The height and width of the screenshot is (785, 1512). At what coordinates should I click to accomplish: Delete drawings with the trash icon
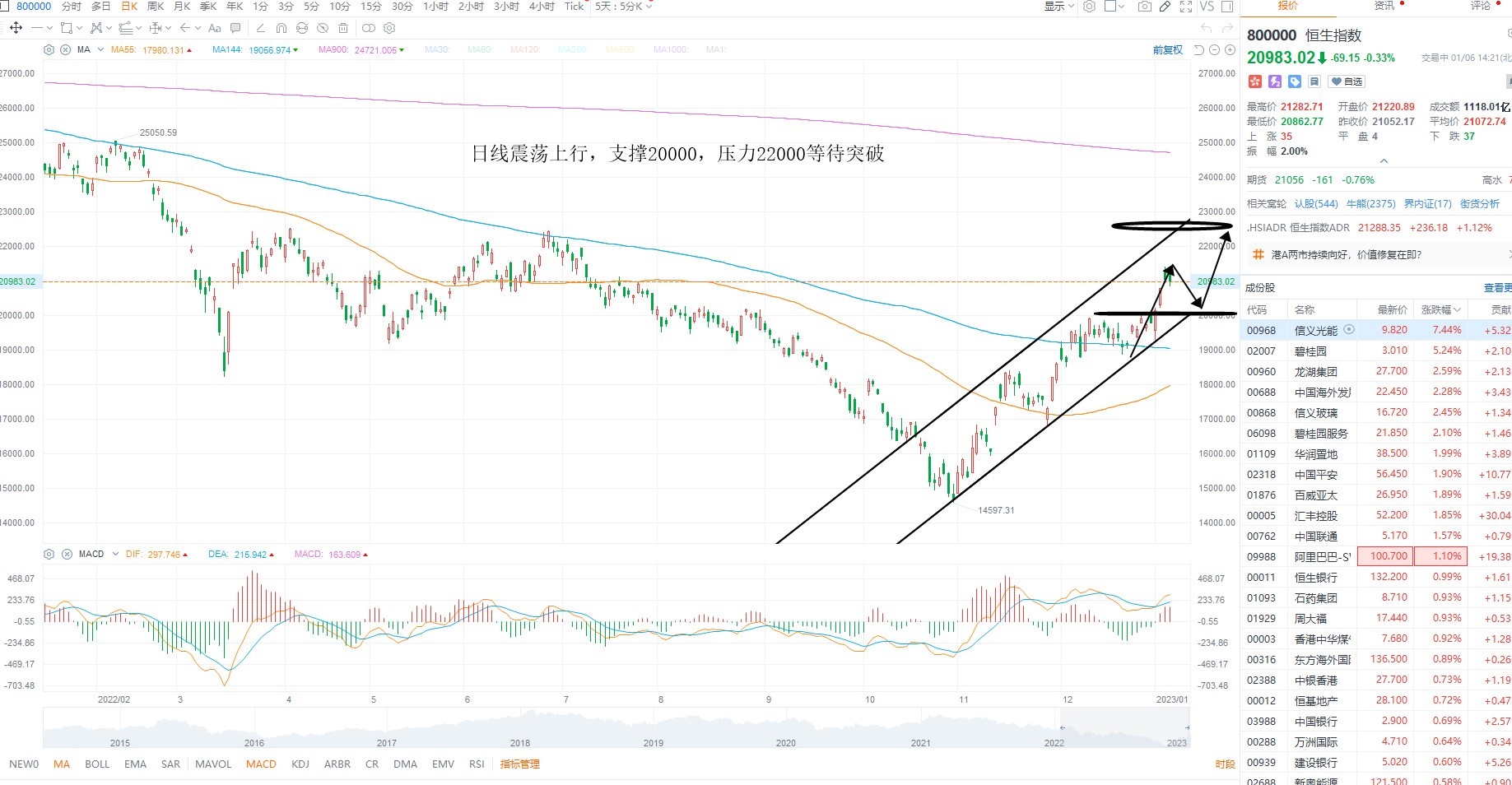(x=343, y=28)
